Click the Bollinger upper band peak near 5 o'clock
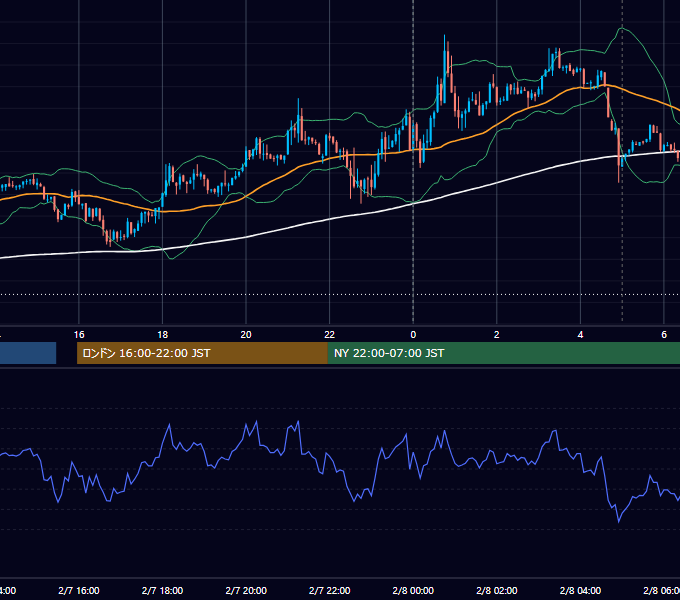 (x=622, y=28)
